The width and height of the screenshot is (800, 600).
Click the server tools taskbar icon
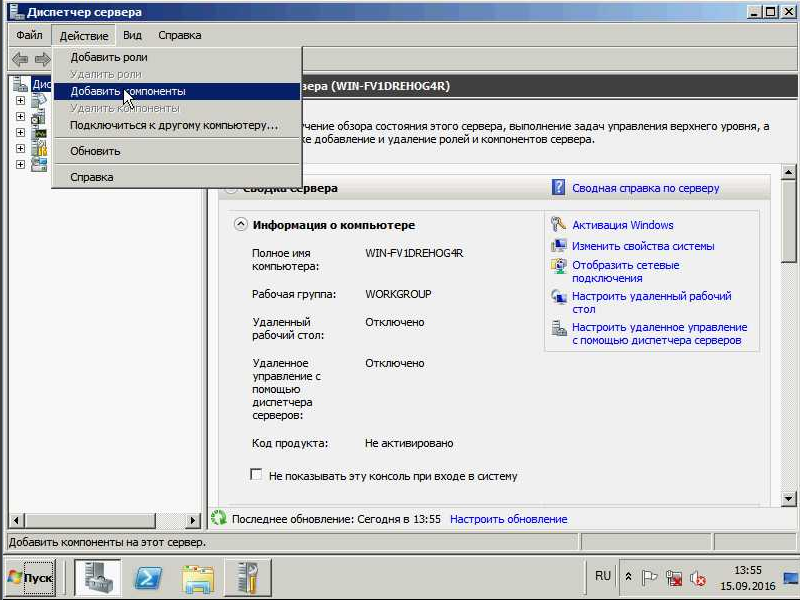tap(247, 578)
